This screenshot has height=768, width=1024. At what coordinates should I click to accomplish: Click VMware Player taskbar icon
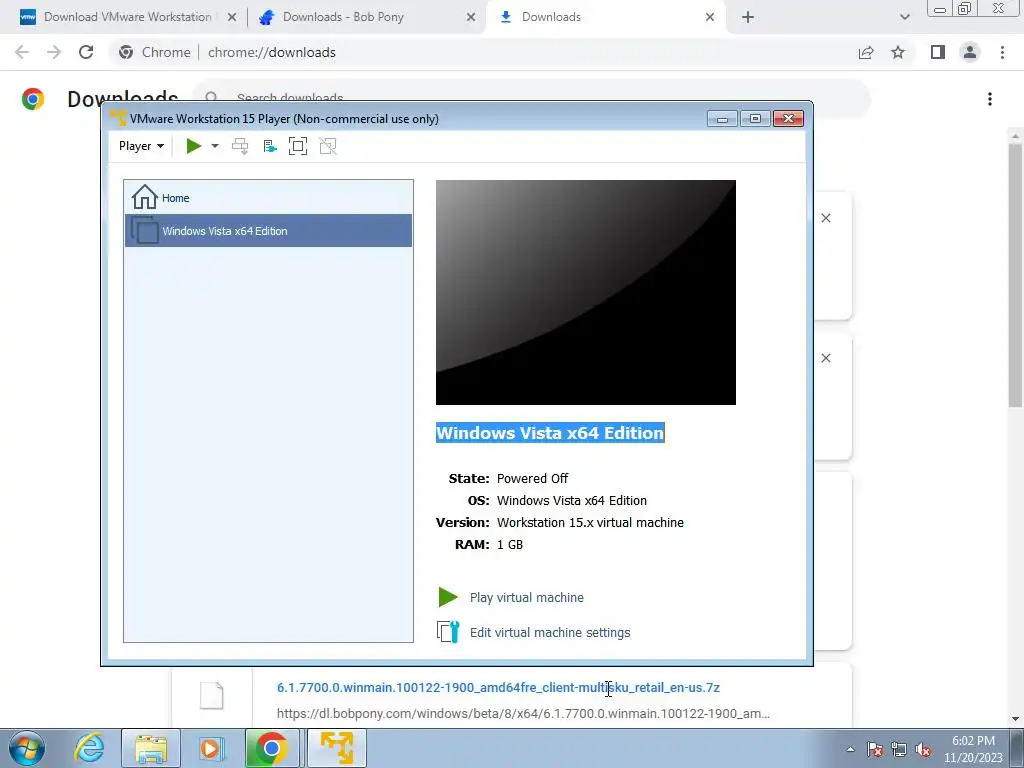(337, 748)
